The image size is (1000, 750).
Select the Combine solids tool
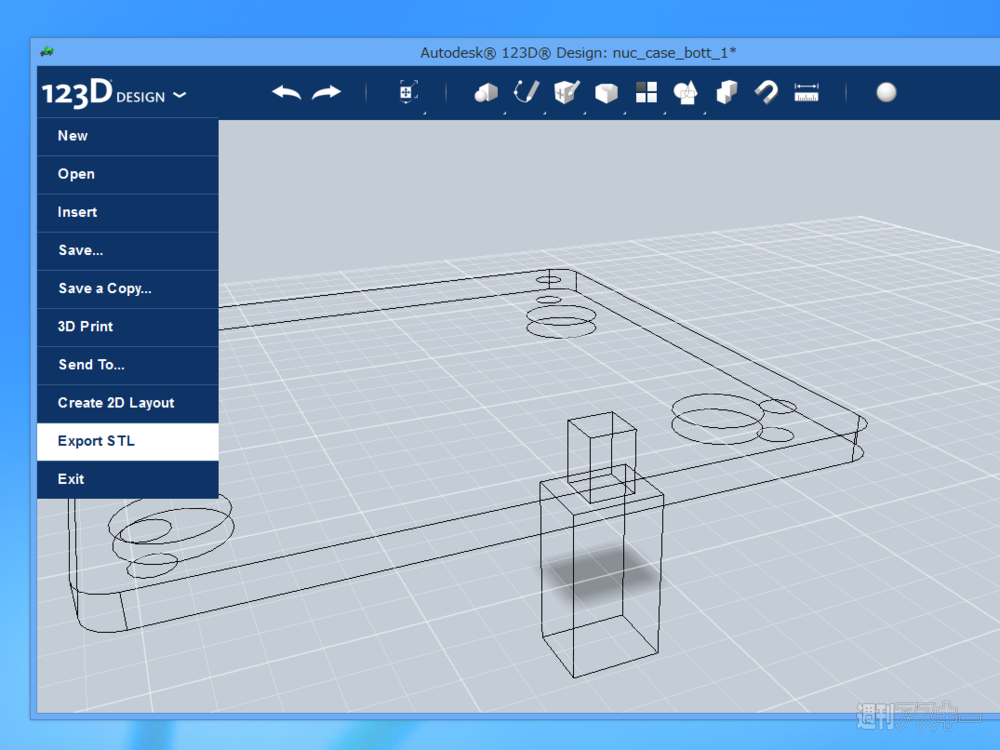point(727,93)
